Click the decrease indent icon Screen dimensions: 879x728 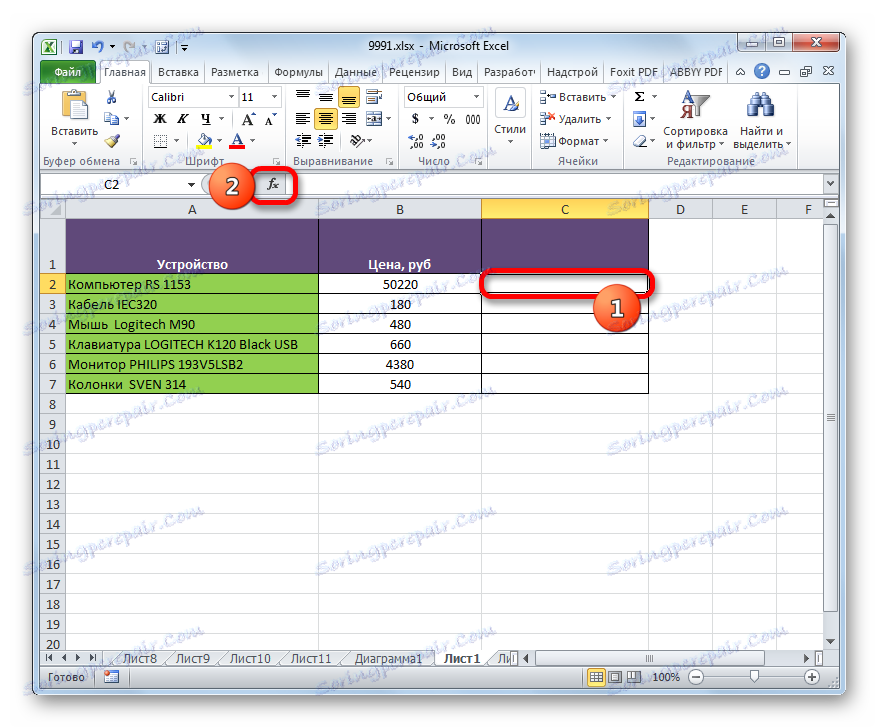pos(303,140)
